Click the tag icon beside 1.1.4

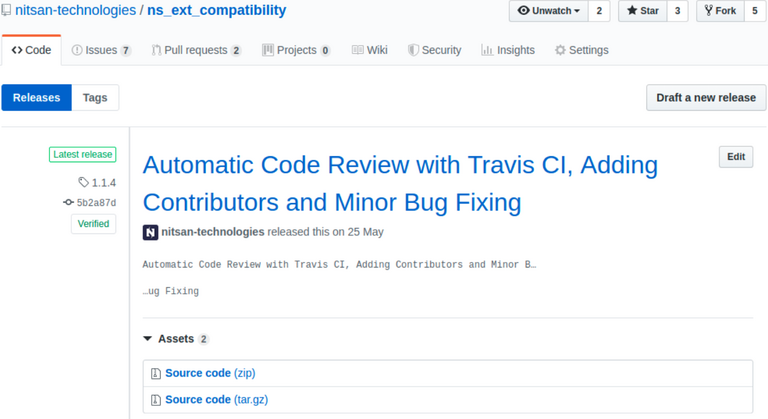tap(83, 182)
